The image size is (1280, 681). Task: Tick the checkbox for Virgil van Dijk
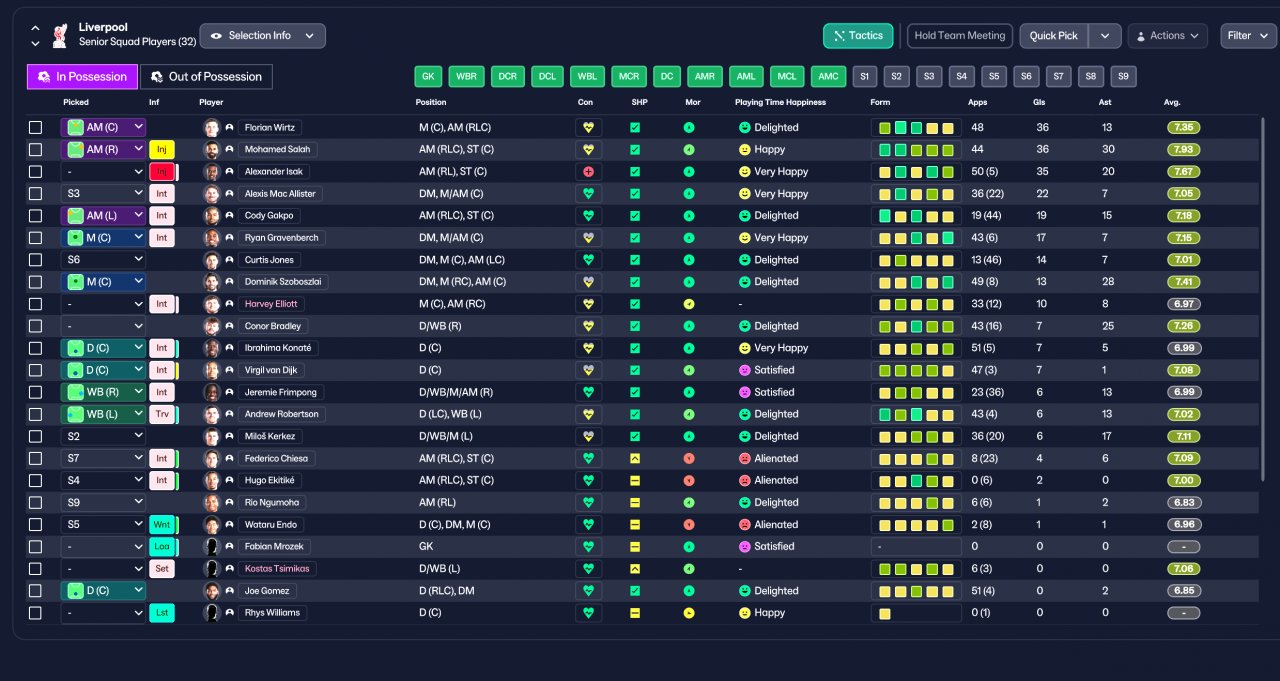click(36, 370)
